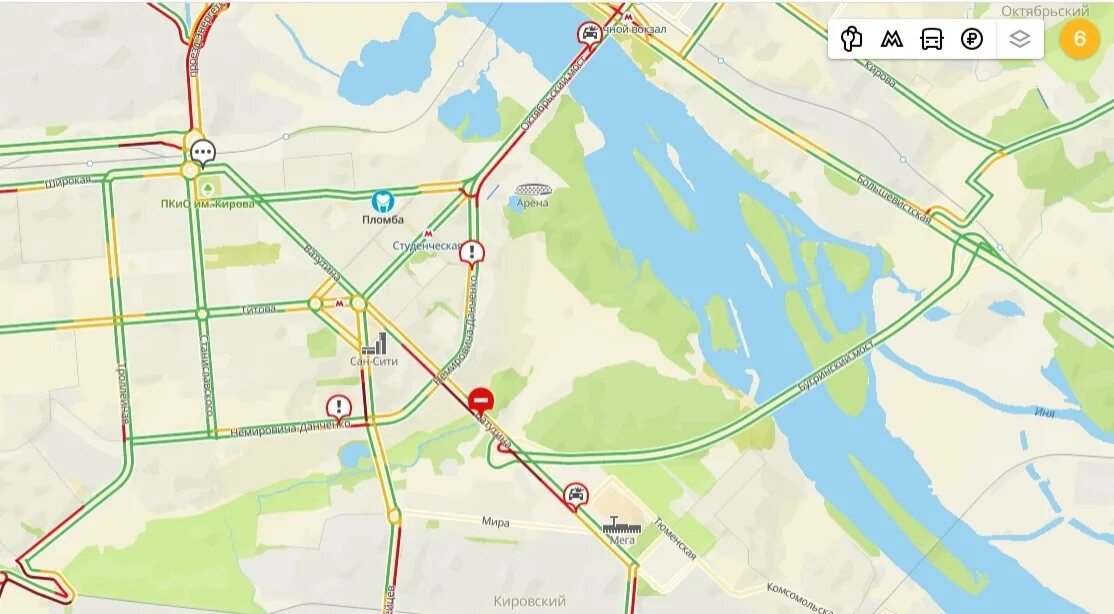Click the Студенческая metro station label
Screen dimensions: 1114x614
coord(427,246)
